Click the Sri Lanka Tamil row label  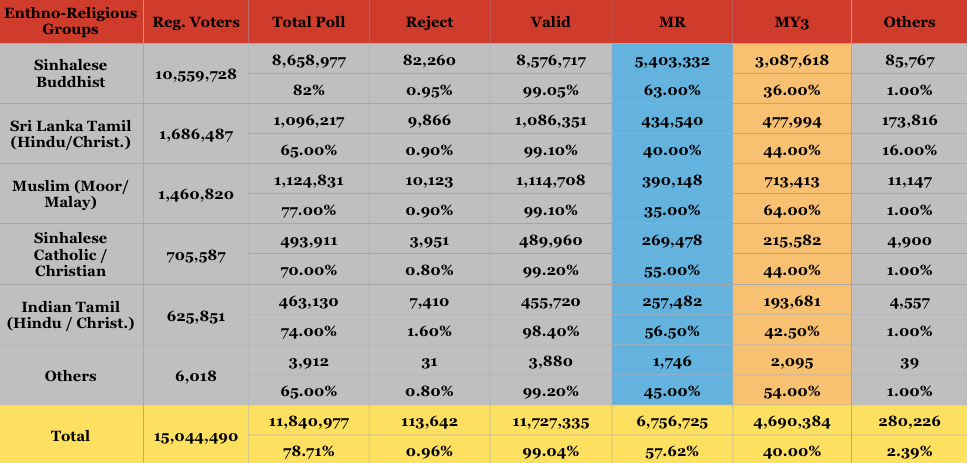(72, 134)
